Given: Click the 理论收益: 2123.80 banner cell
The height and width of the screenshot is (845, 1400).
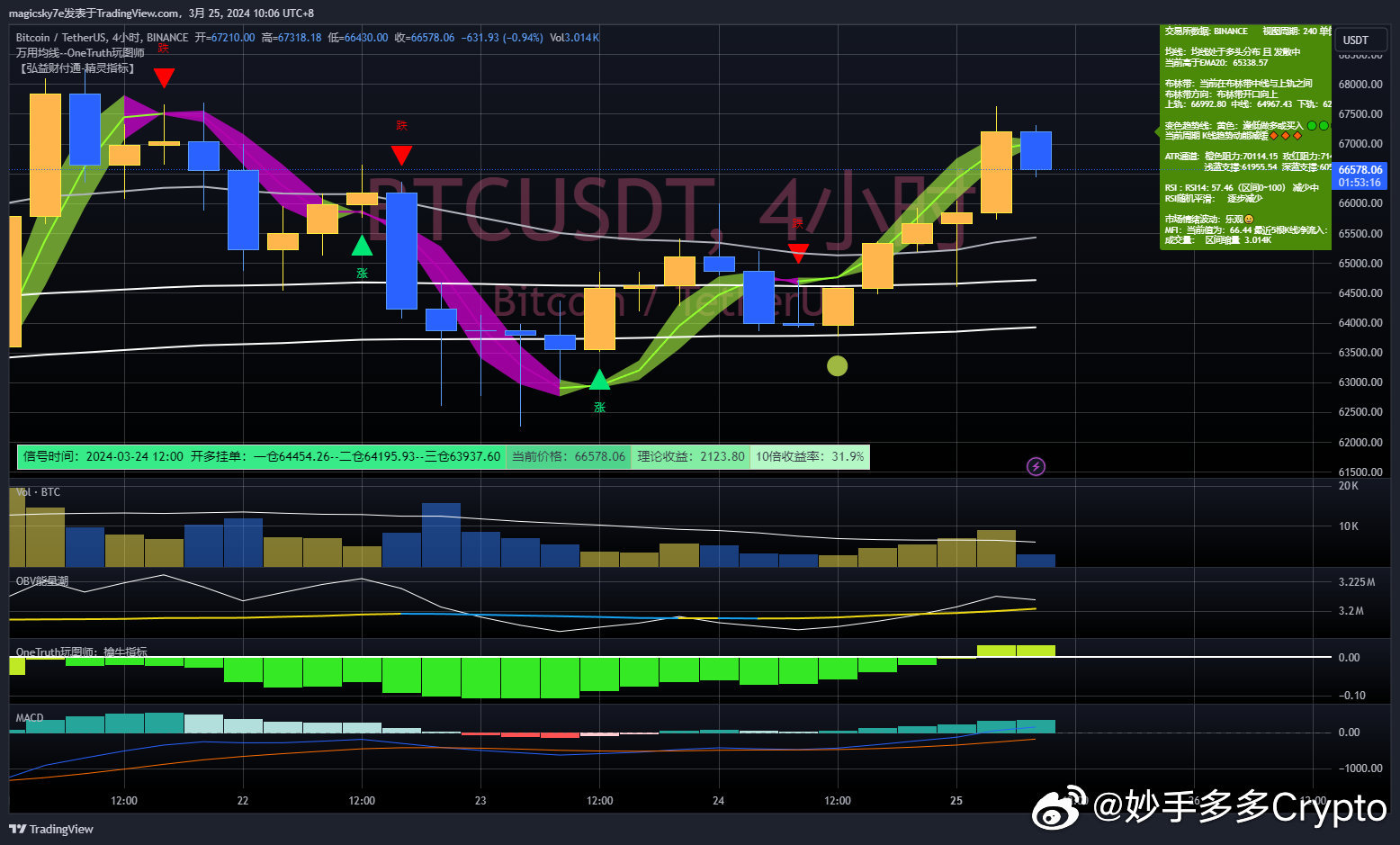Looking at the screenshot, I should [691, 456].
